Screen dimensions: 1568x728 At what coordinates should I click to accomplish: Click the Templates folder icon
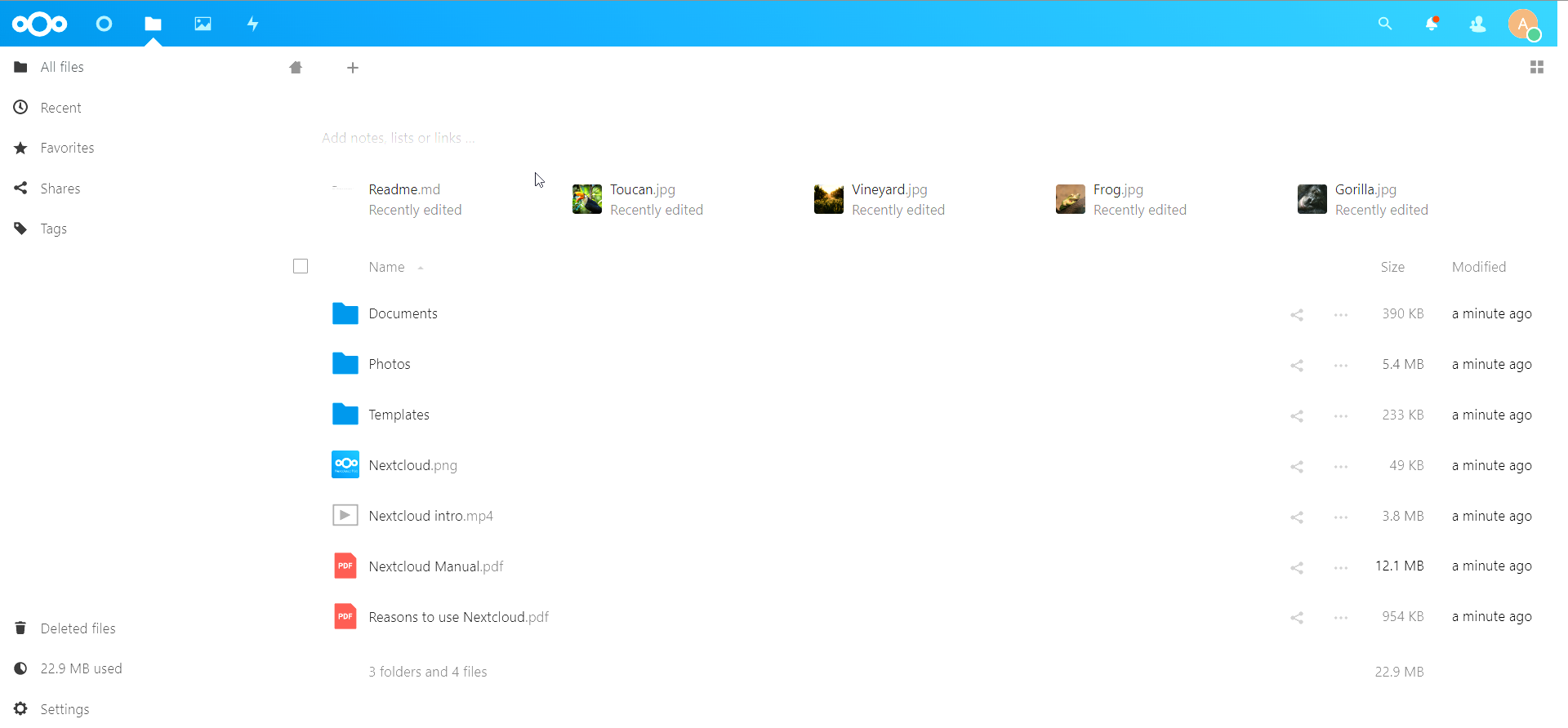point(345,415)
